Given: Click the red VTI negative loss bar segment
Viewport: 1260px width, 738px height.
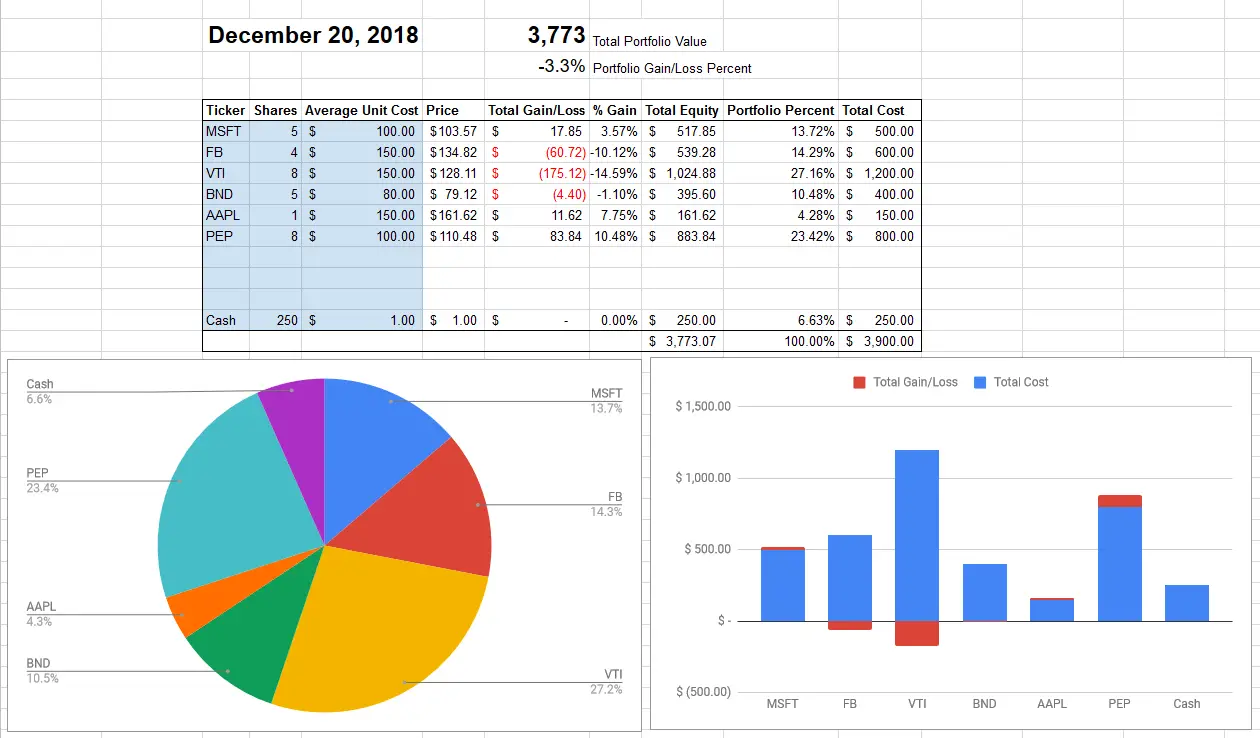Looking at the screenshot, I should click(917, 633).
